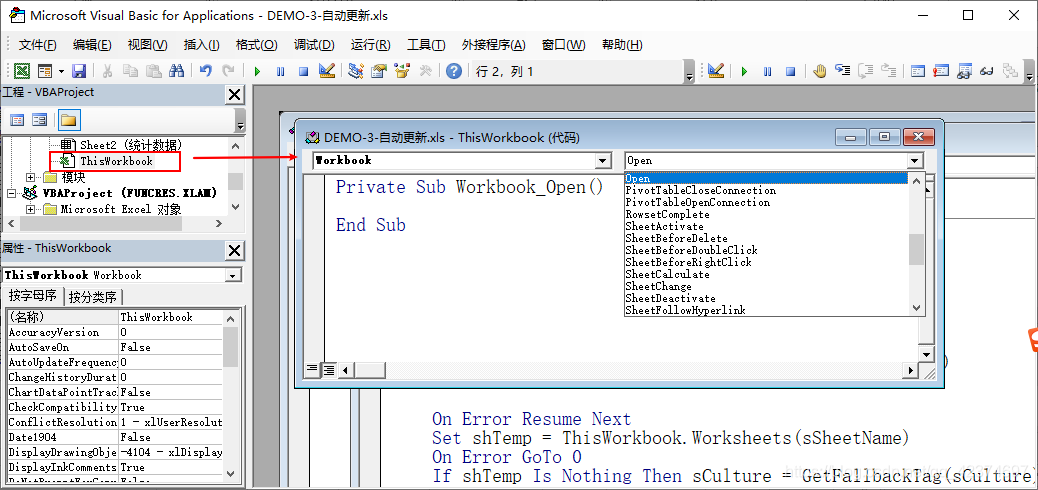Click View Object icon in project panel
The height and width of the screenshot is (490, 1038).
[x=40, y=120]
